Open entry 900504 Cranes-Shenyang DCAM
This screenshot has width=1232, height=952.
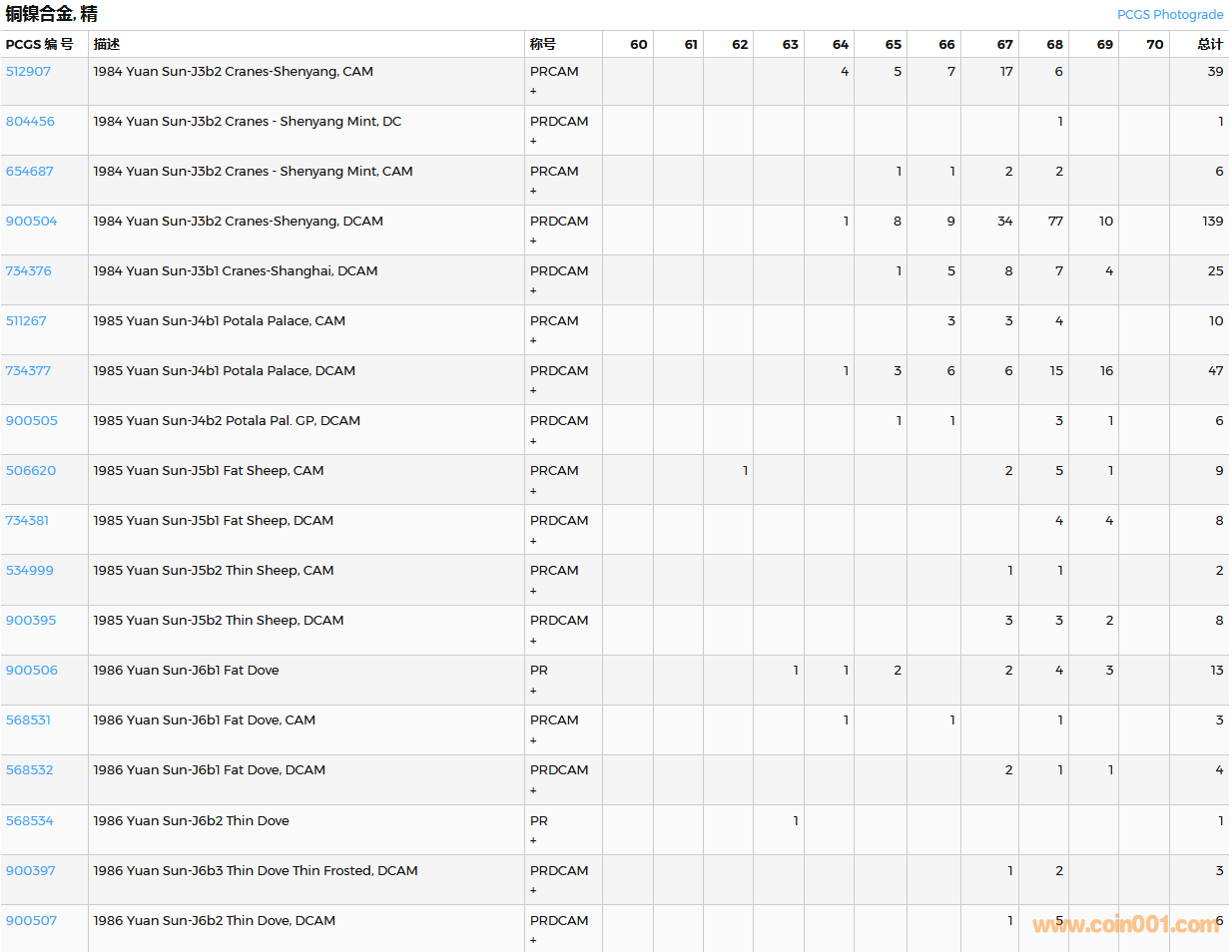31,222
